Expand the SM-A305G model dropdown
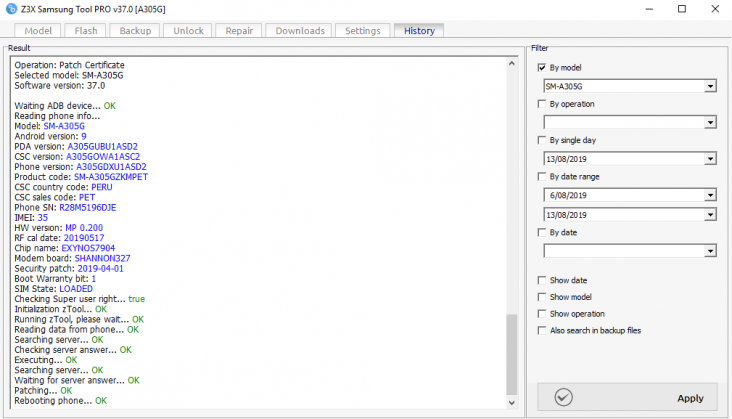The image size is (732, 419). click(x=710, y=86)
